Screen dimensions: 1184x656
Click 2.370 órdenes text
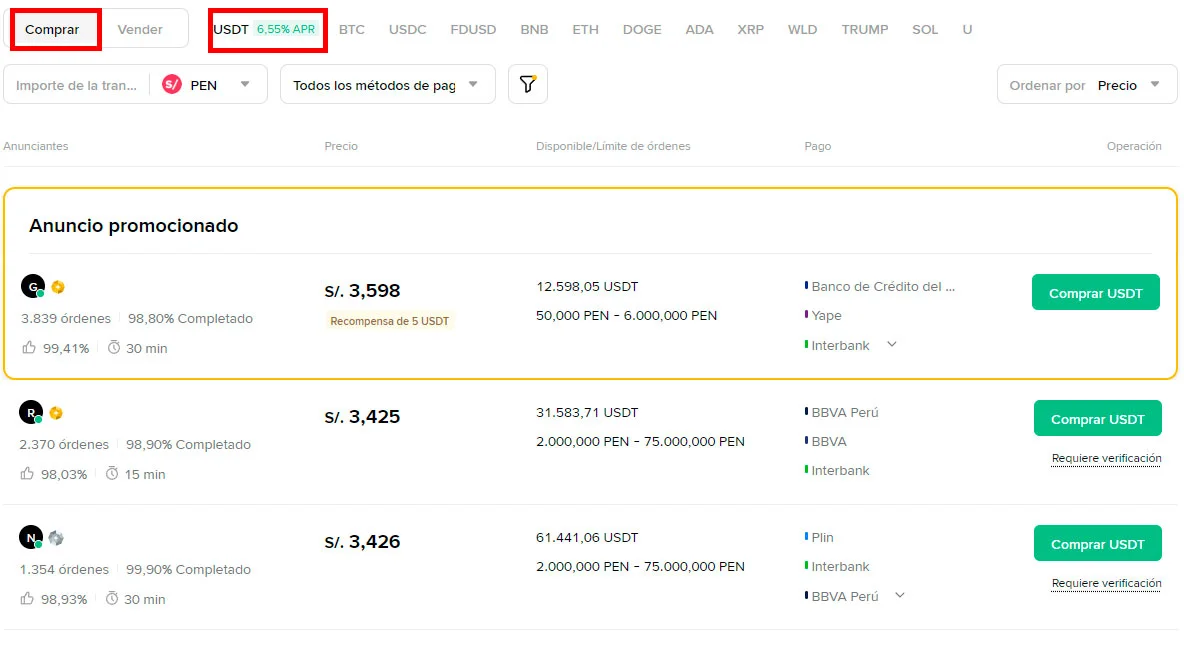(x=64, y=445)
